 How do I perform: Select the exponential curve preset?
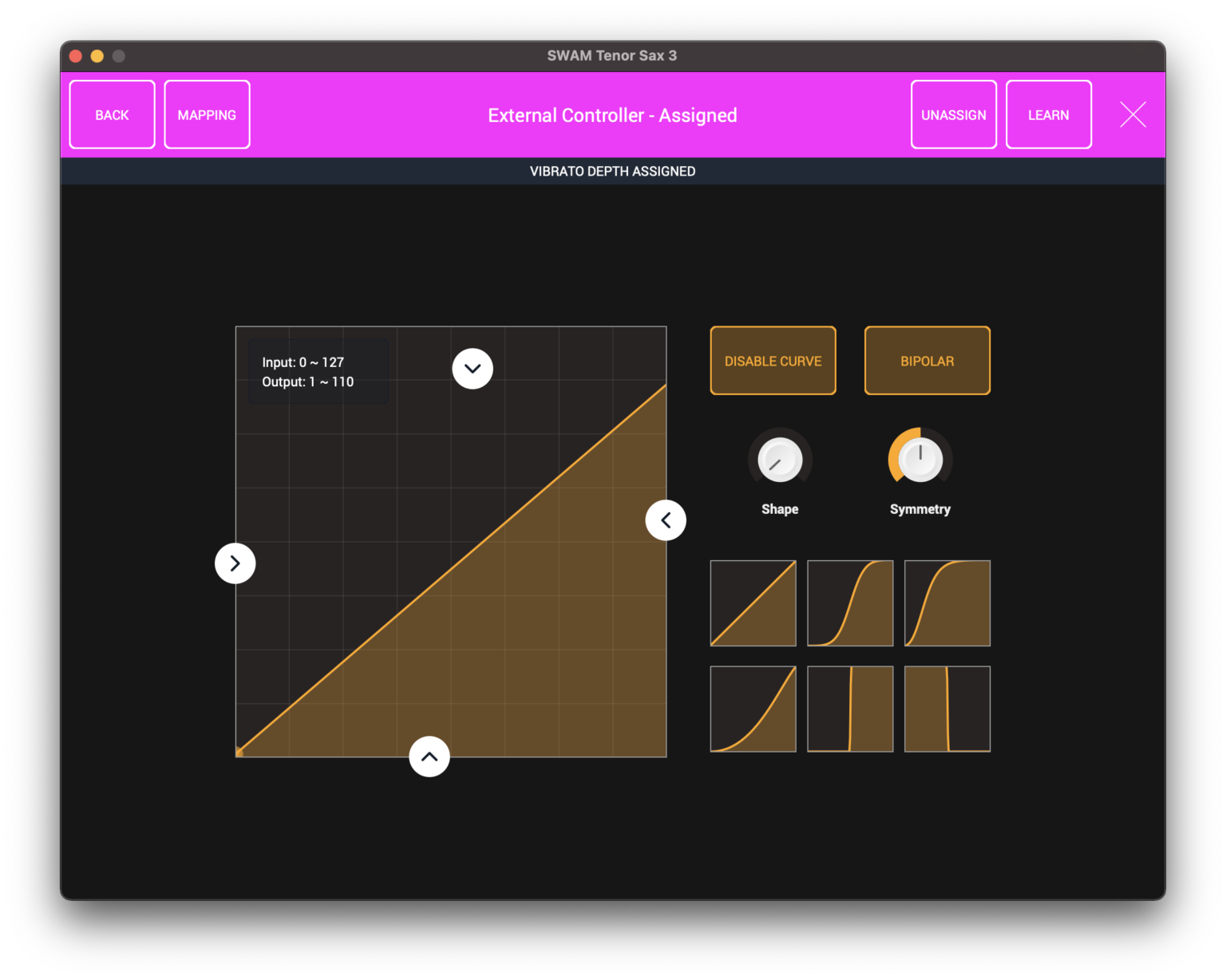click(x=752, y=709)
